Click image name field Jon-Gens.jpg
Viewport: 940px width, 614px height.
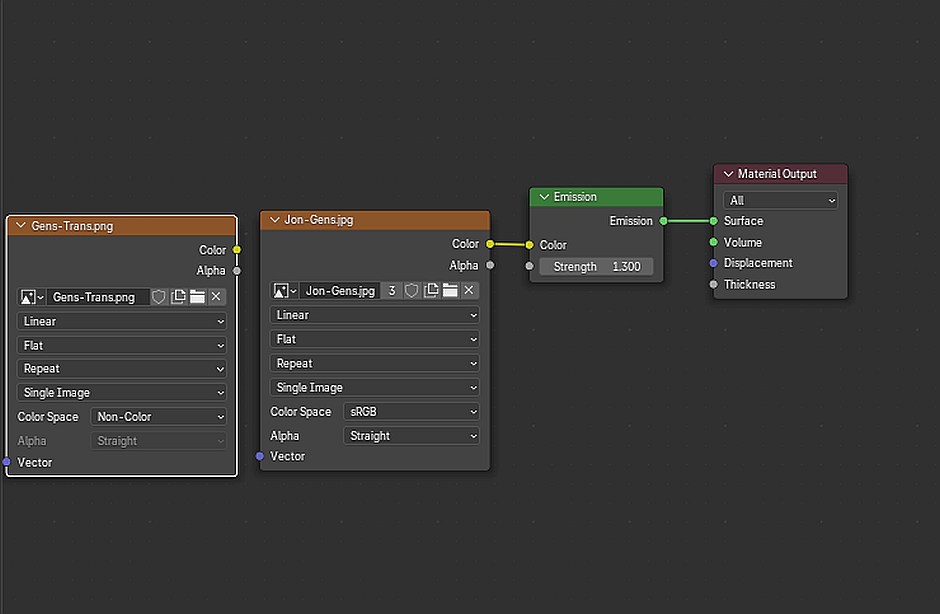click(x=340, y=291)
